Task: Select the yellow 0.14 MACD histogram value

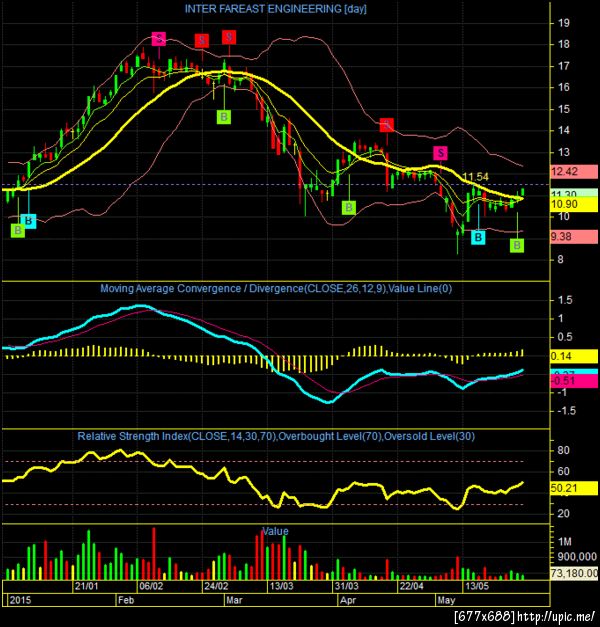Action: tap(574, 356)
